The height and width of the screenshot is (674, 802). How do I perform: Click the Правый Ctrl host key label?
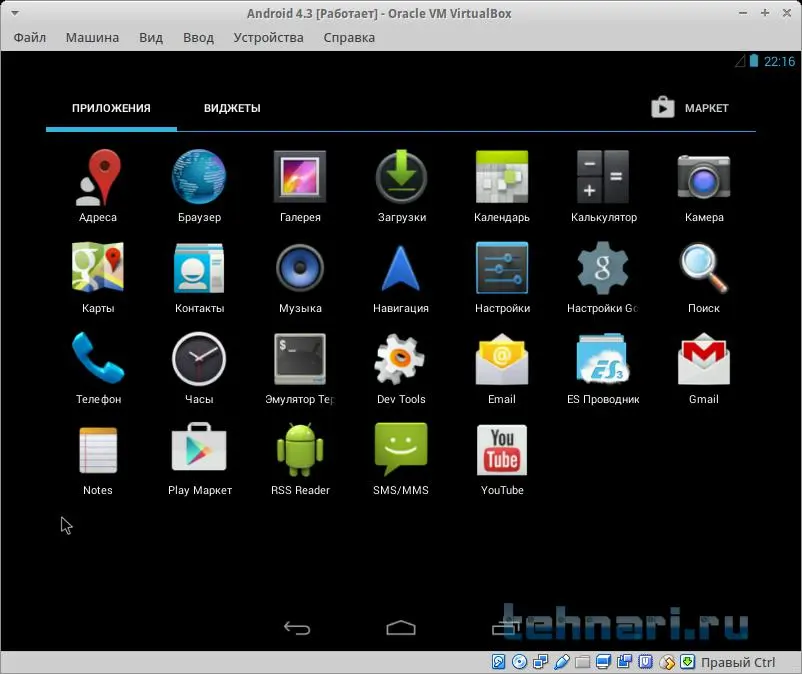tap(738, 662)
